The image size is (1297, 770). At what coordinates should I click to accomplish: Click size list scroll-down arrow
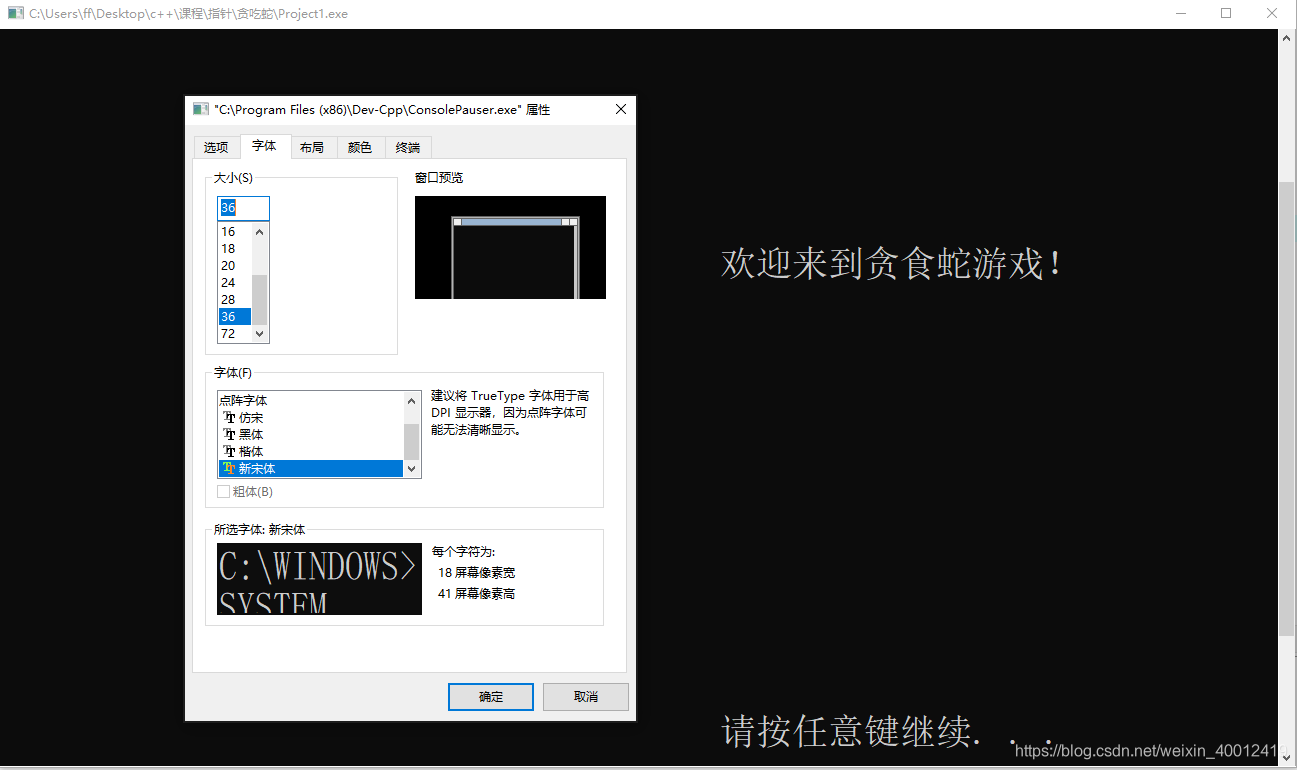pos(260,334)
